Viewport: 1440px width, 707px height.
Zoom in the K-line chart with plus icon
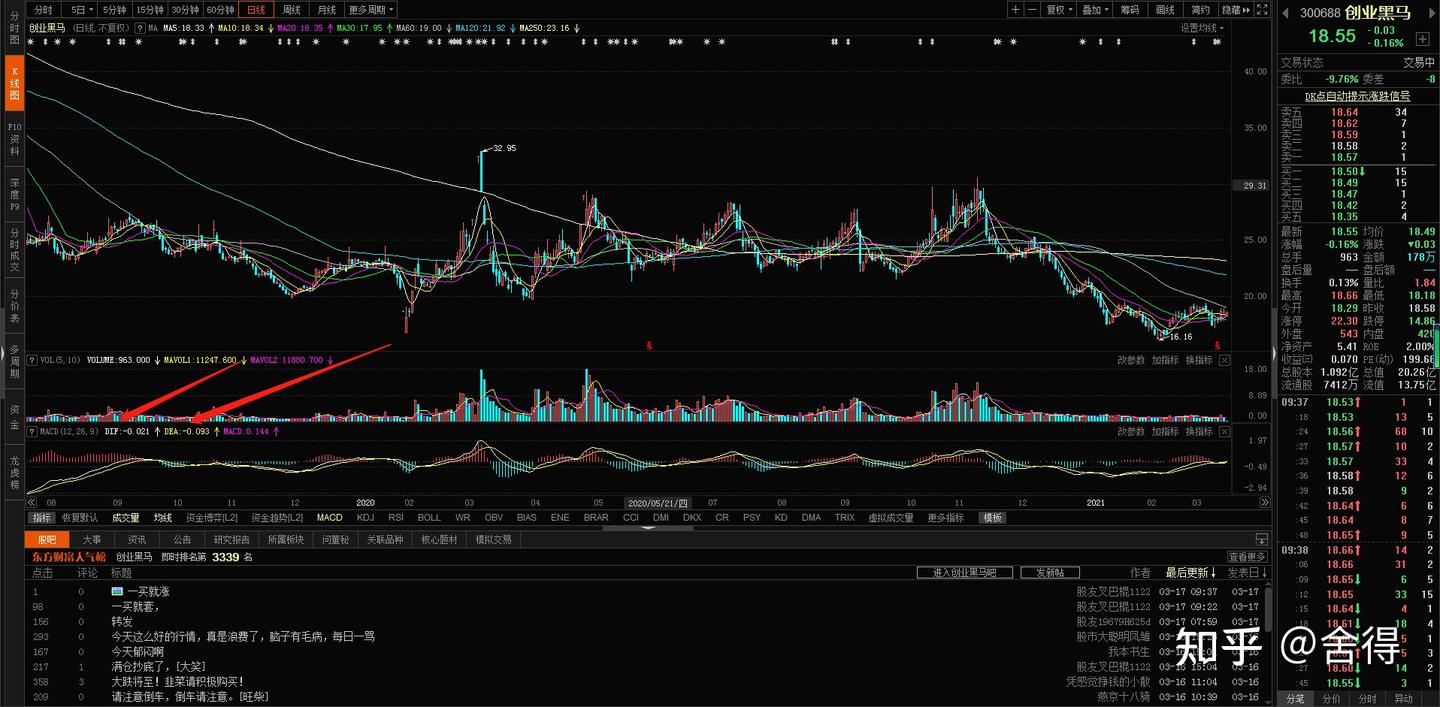[x=1015, y=9]
